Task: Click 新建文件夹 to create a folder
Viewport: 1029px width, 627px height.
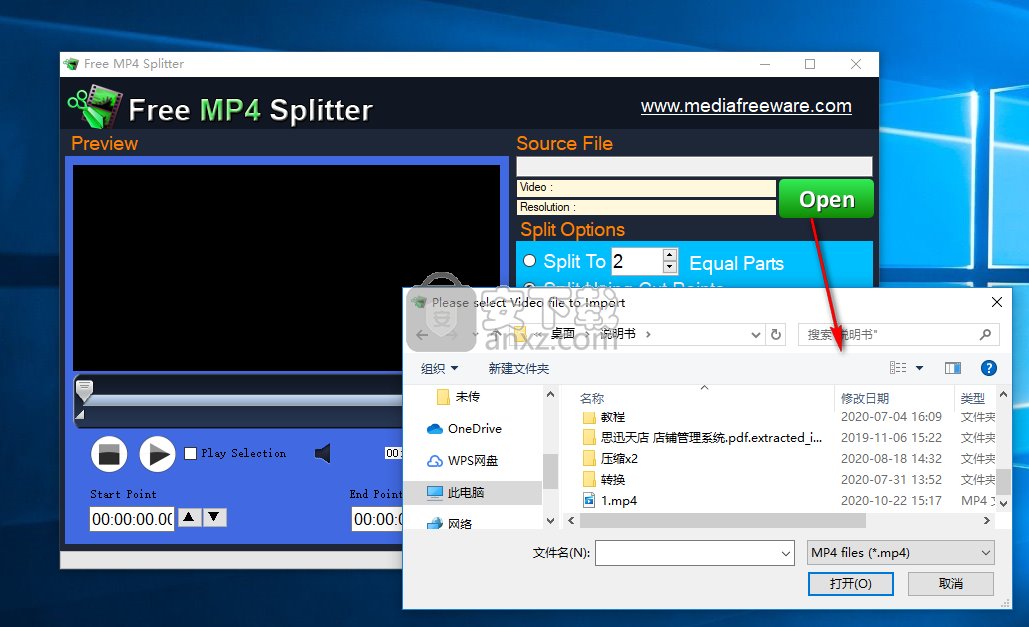Action: click(518, 368)
